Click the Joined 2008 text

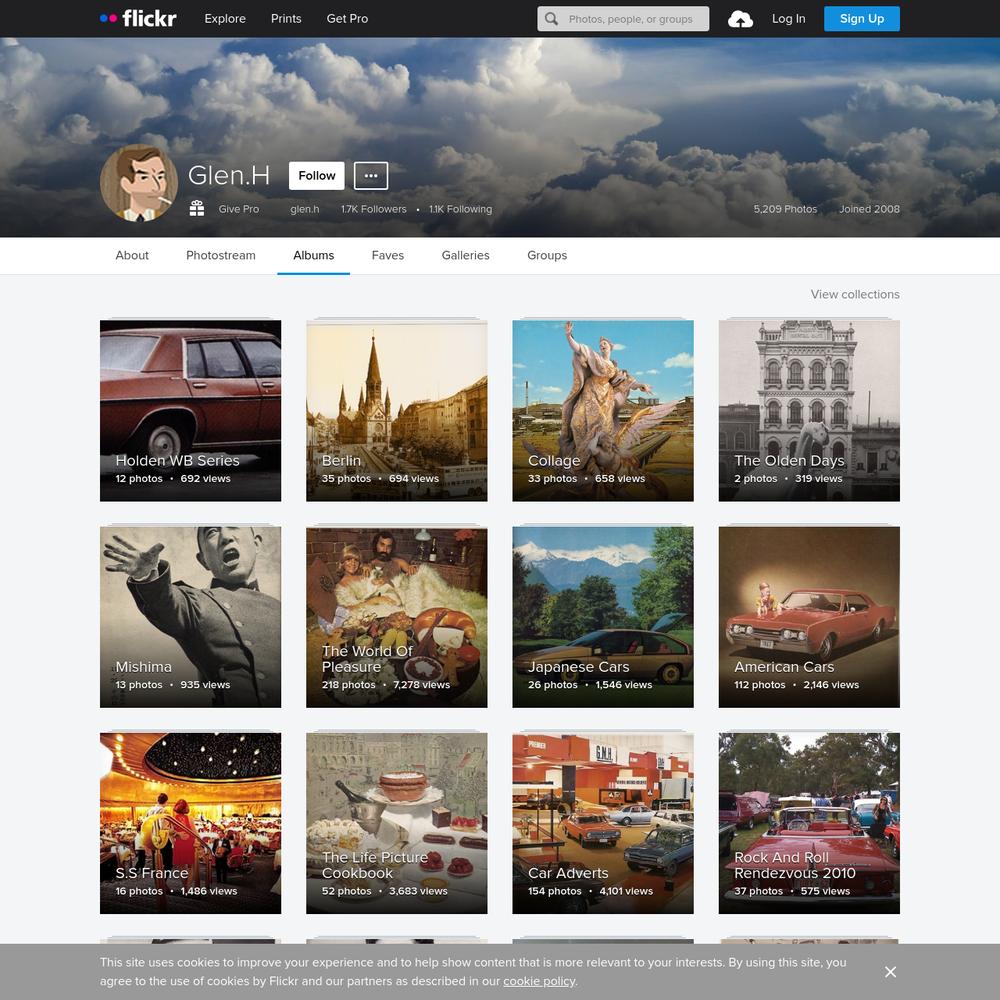pyautogui.click(x=869, y=209)
